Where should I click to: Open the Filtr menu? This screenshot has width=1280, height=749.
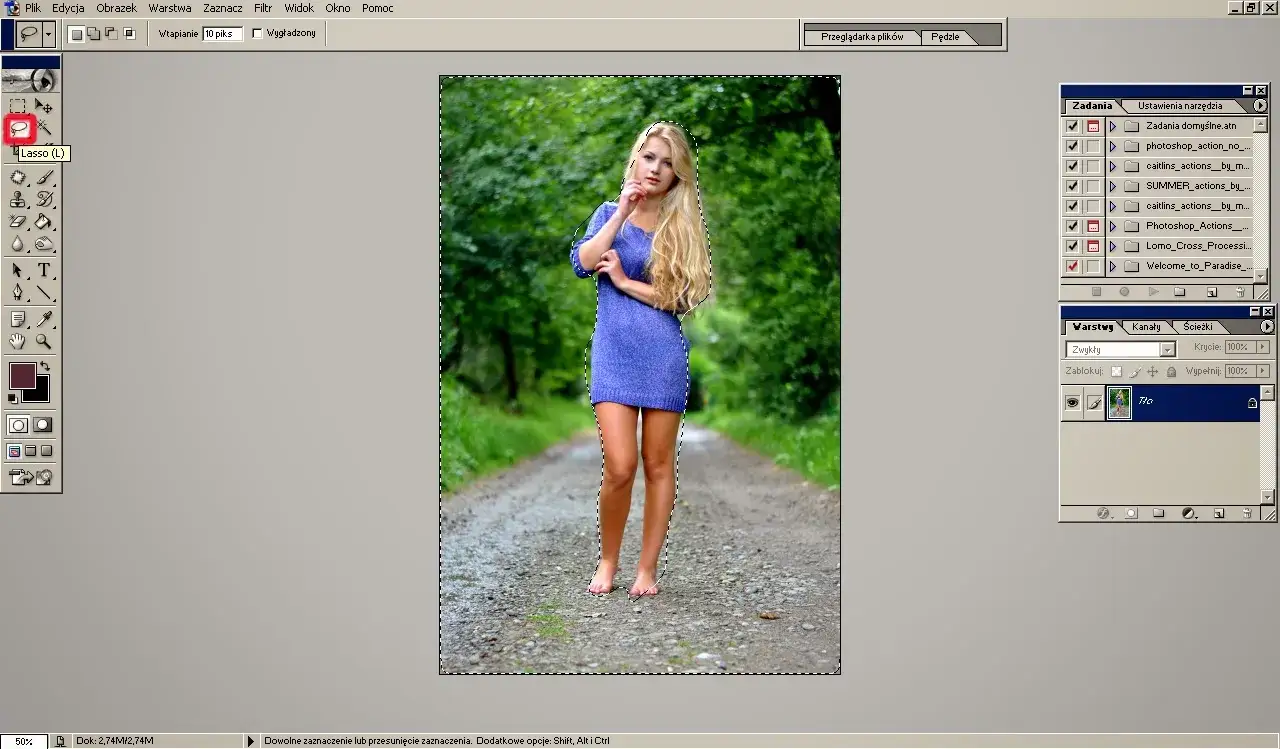[263, 8]
